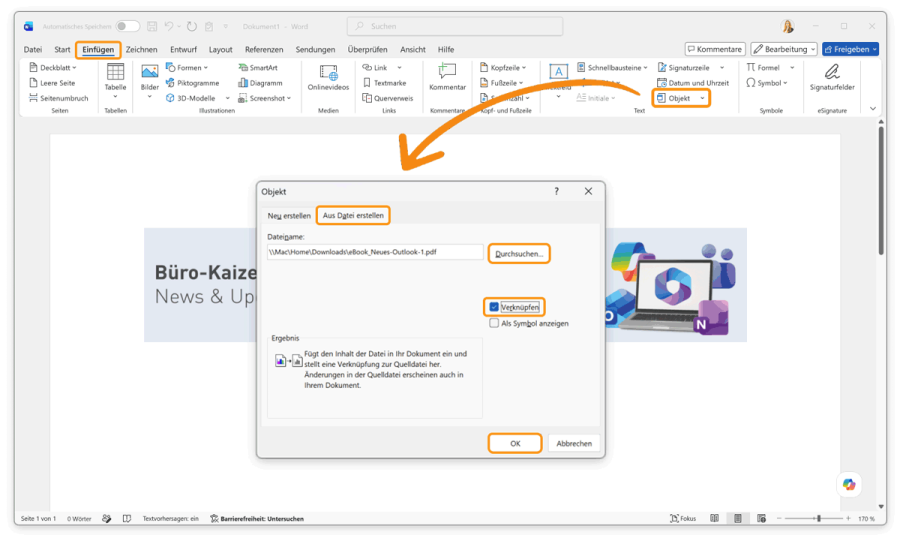The width and height of the screenshot is (900, 541).
Task: Expand the Freigeben share dropdown
Action: pyautogui.click(x=875, y=49)
